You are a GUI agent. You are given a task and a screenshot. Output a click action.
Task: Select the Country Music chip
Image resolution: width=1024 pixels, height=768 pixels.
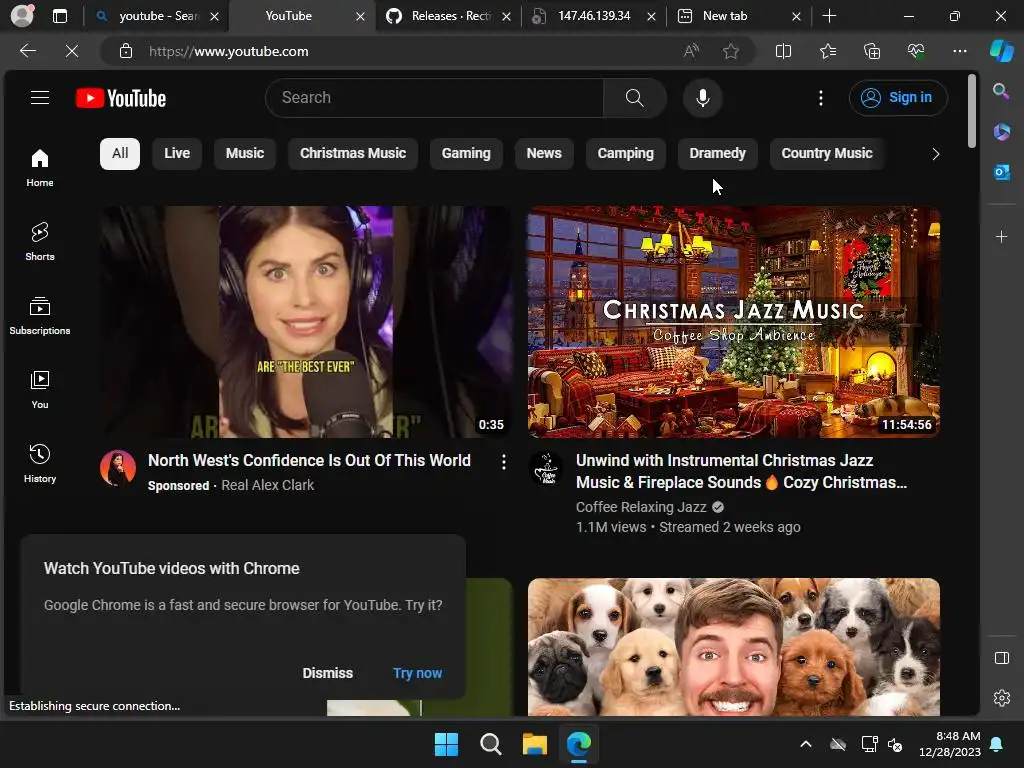tap(827, 153)
